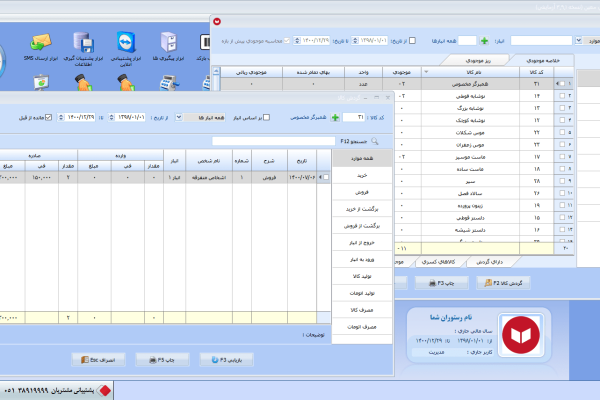This screenshot has width=600, height=400.
Task: Tick the checkbox for row نوشابه بزرگ
Action: [562, 108]
